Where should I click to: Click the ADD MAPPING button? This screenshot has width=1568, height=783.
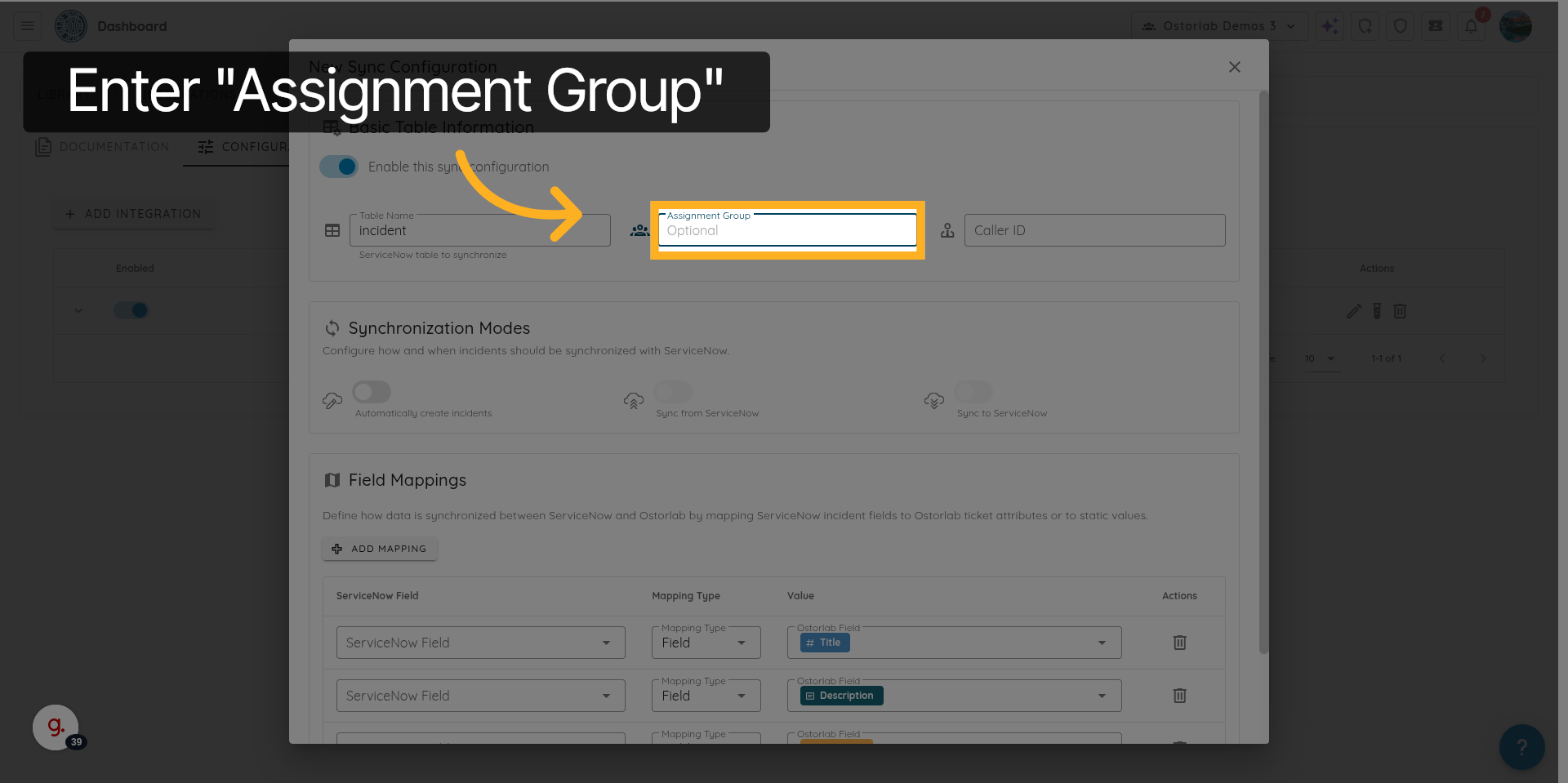pos(379,549)
